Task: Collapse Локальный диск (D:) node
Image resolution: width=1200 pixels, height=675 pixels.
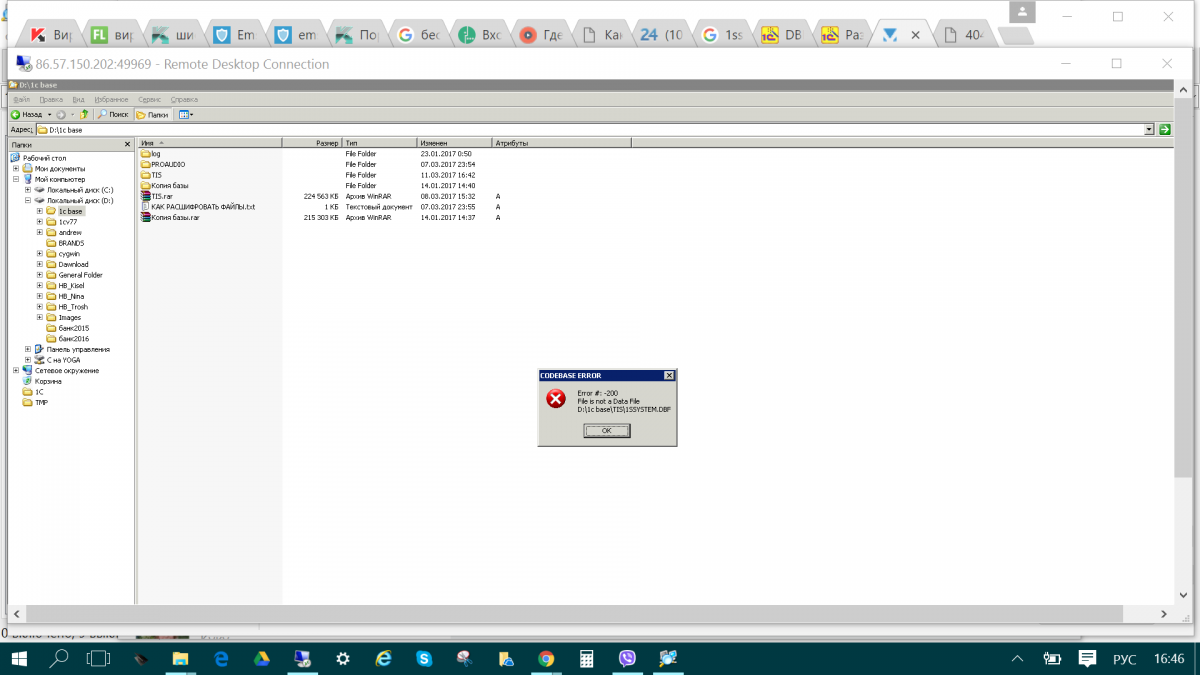Action: (28, 201)
